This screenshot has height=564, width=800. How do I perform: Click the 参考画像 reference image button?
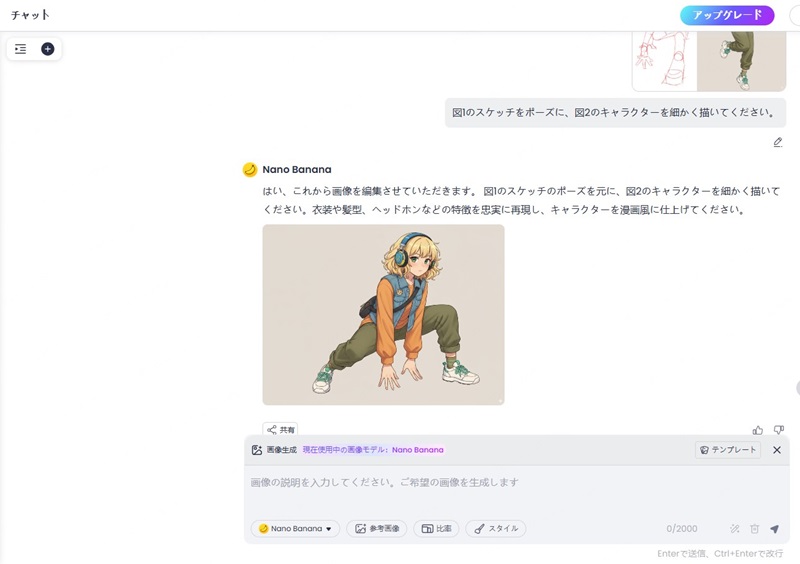[377, 529]
